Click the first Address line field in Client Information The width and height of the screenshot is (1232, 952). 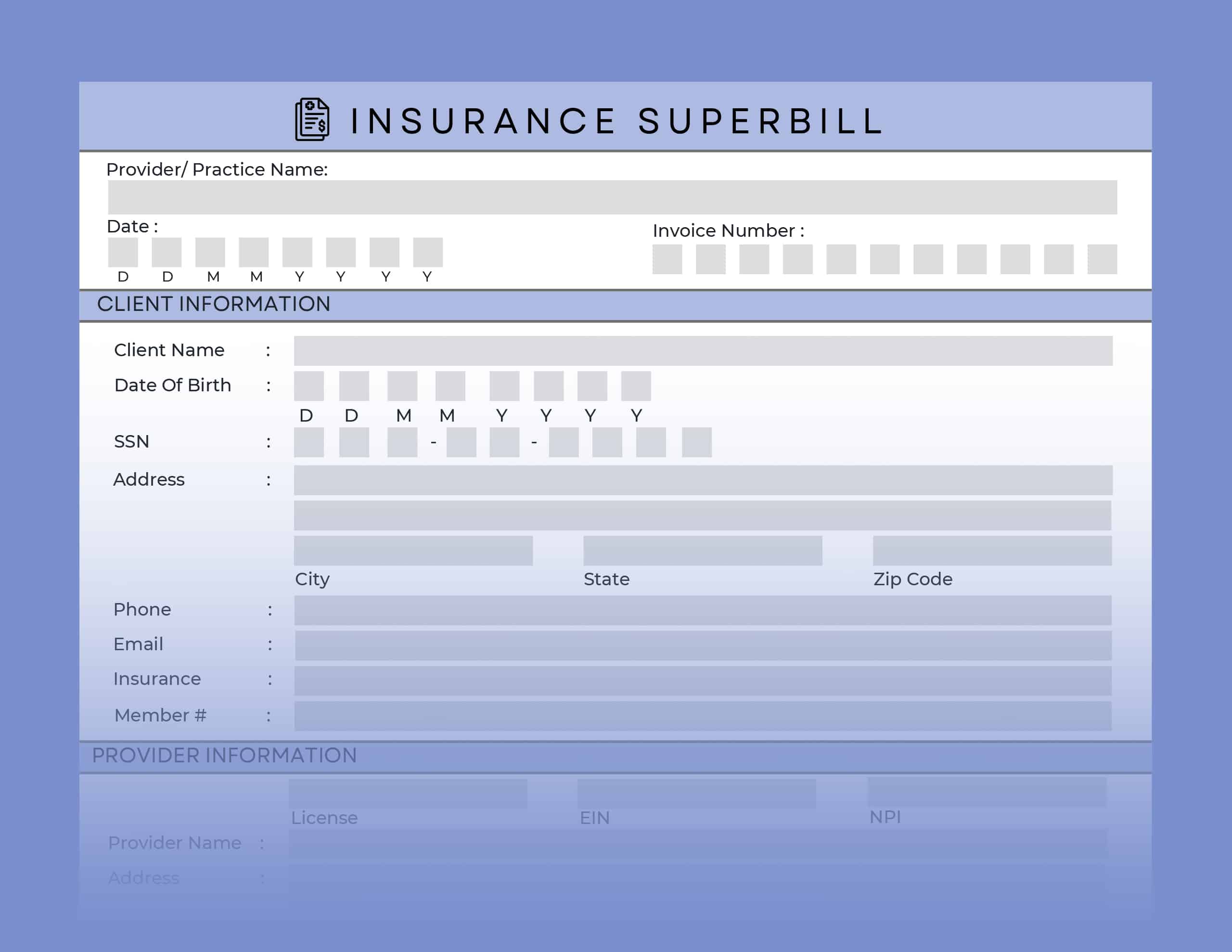click(x=703, y=480)
